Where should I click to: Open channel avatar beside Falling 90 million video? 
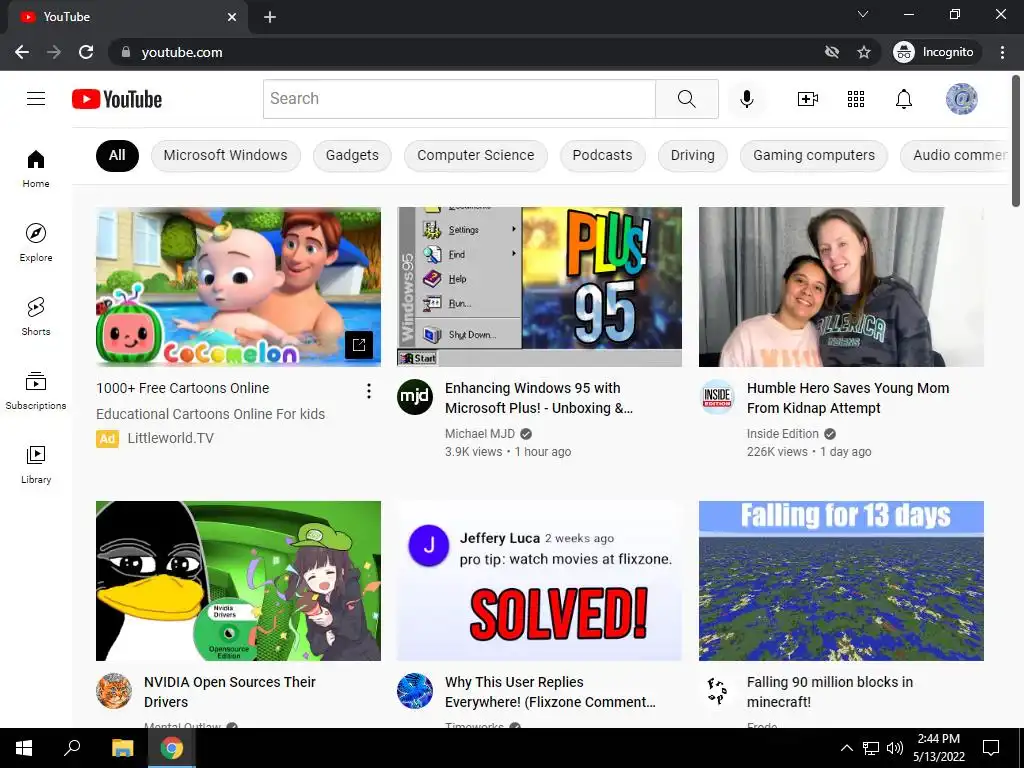[717, 690]
